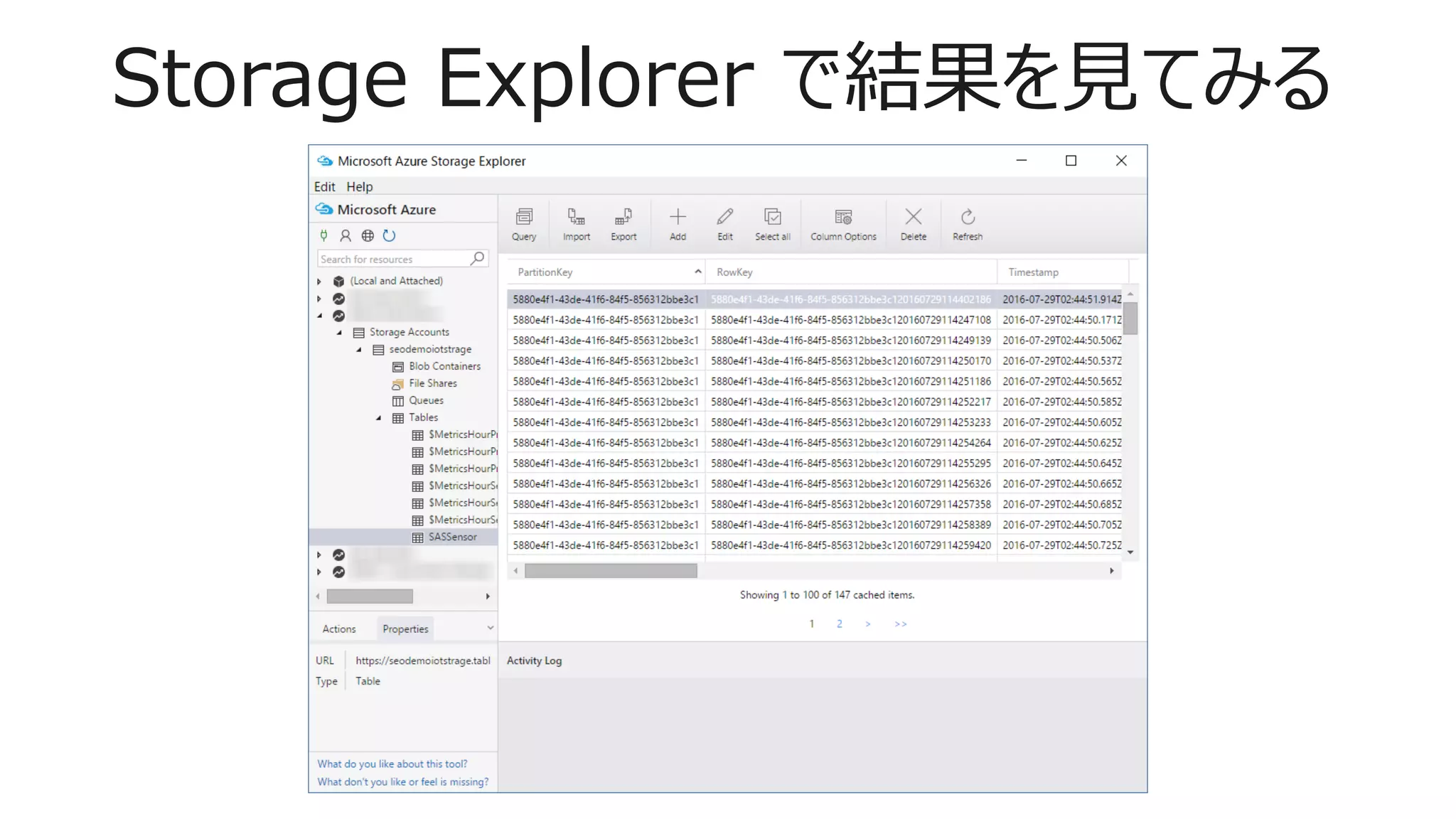Screen dimensions: 1456x819
Task: Collapse the Storage Accounts node
Action: [x=339, y=332]
